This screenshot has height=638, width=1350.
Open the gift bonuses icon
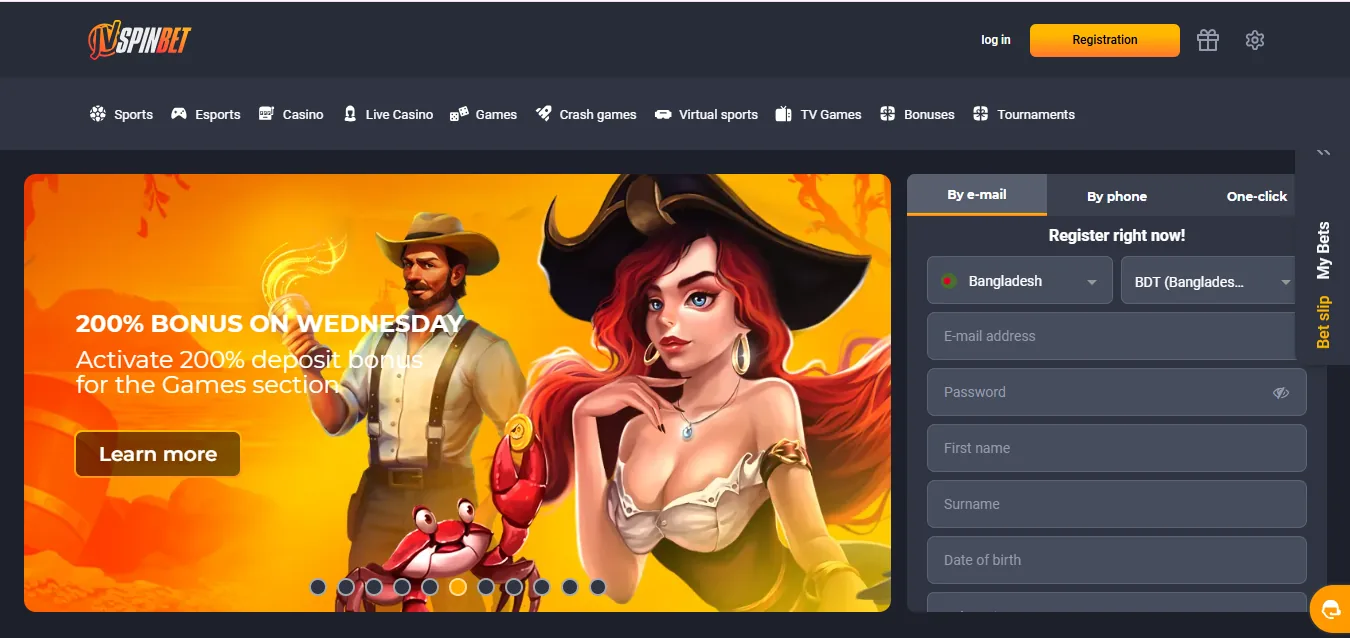coord(1208,40)
